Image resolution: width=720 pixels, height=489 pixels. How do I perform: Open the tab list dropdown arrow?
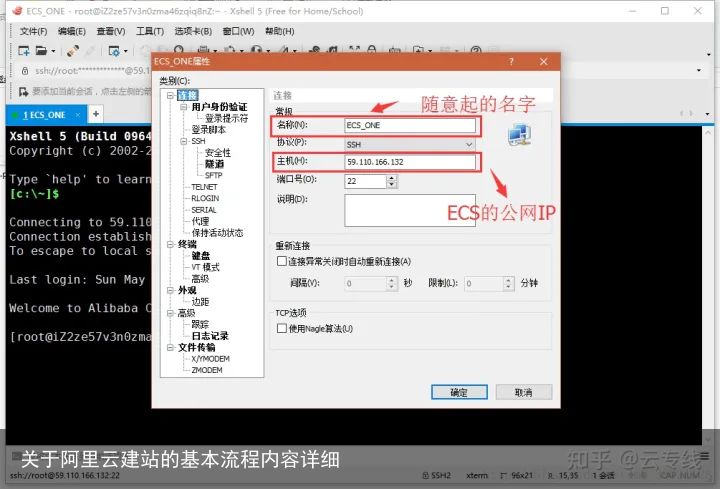tap(707, 113)
